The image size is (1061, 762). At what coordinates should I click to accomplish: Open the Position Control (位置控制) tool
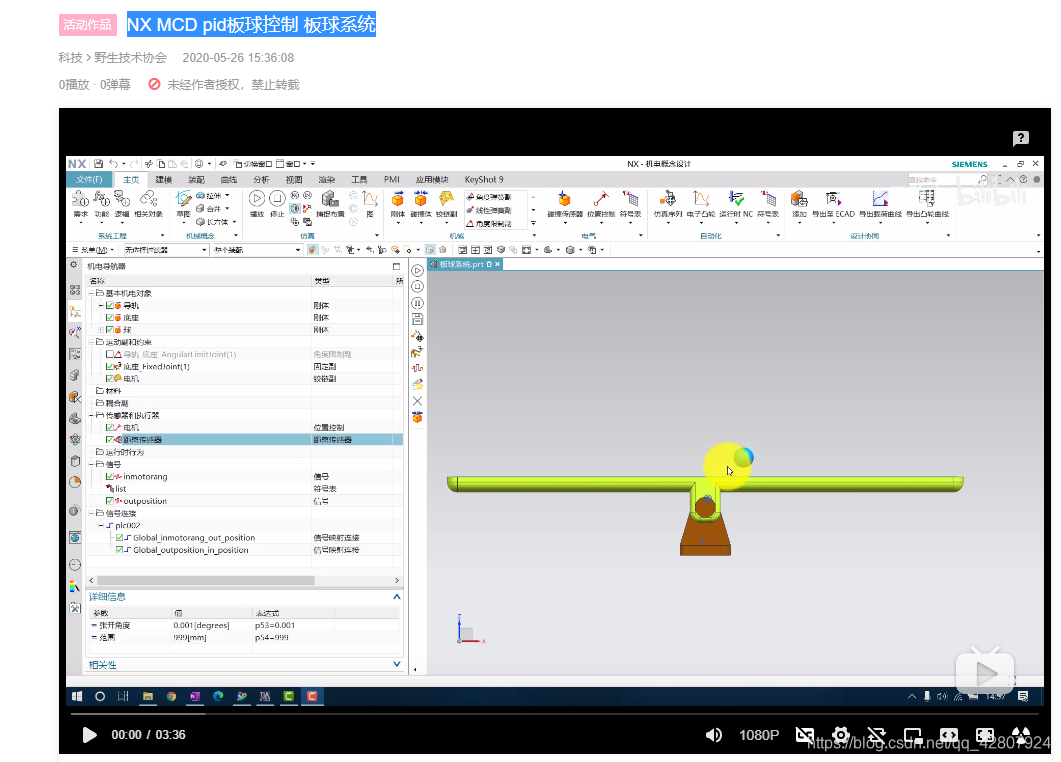coord(601,203)
